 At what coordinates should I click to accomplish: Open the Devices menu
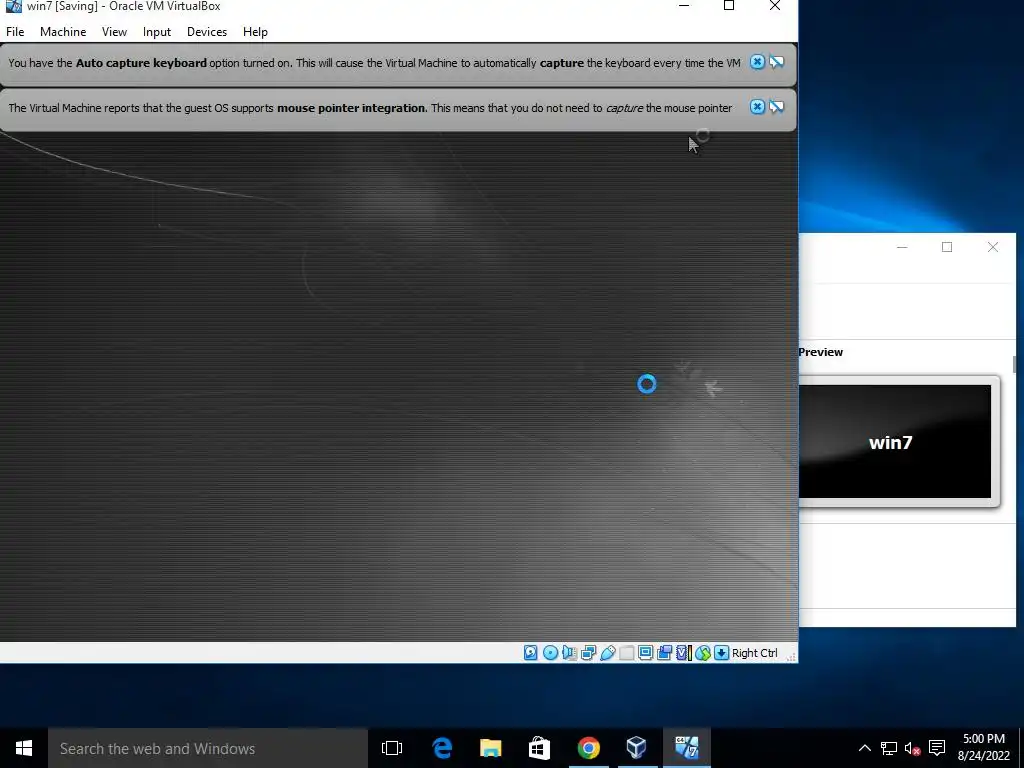(207, 31)
